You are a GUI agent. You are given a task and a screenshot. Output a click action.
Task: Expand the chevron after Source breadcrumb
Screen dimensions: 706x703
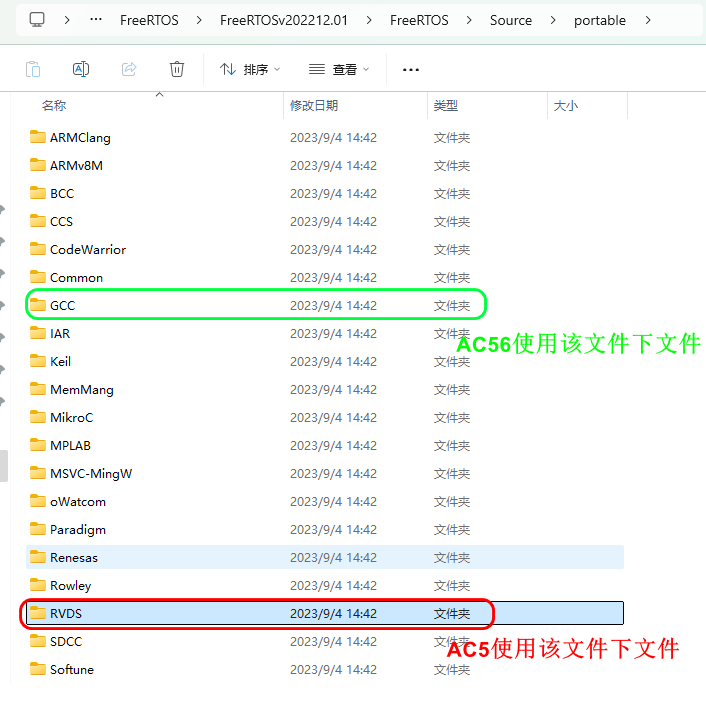553,20
